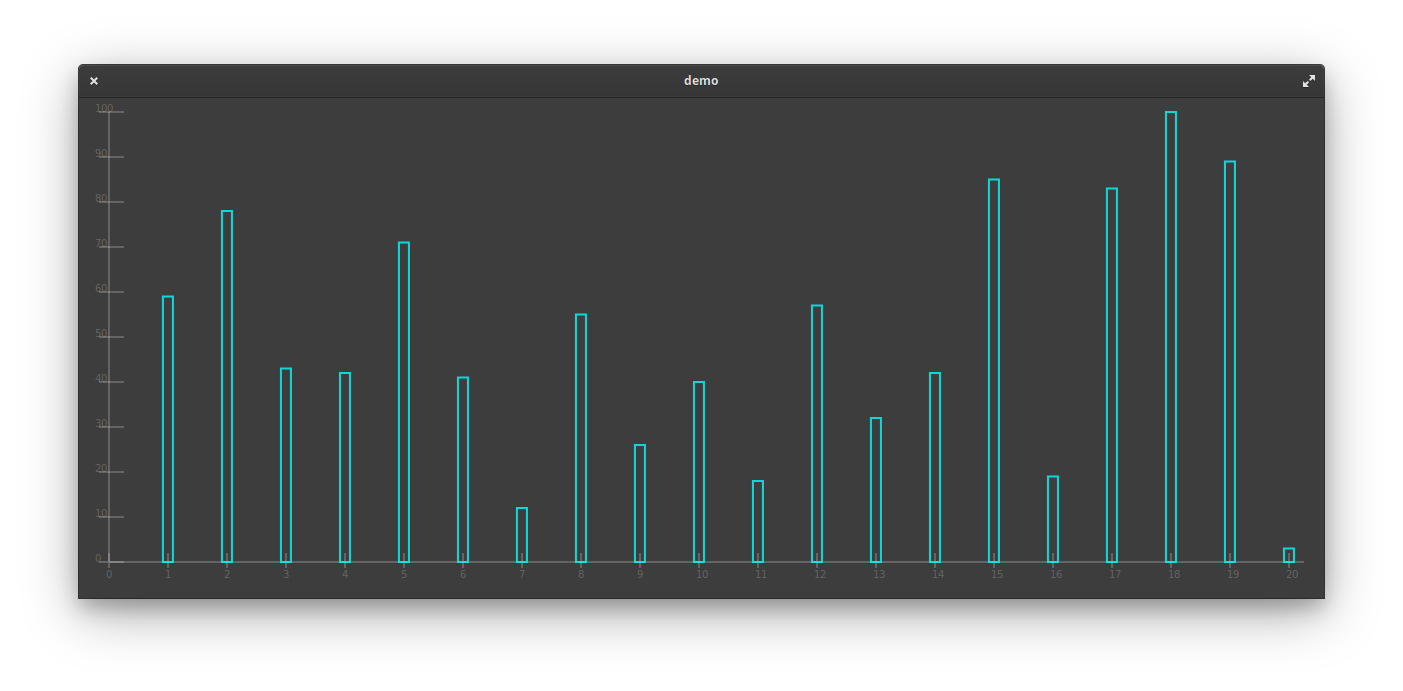
Task: Click the x-axis label 7
Action: pos(522,574)
